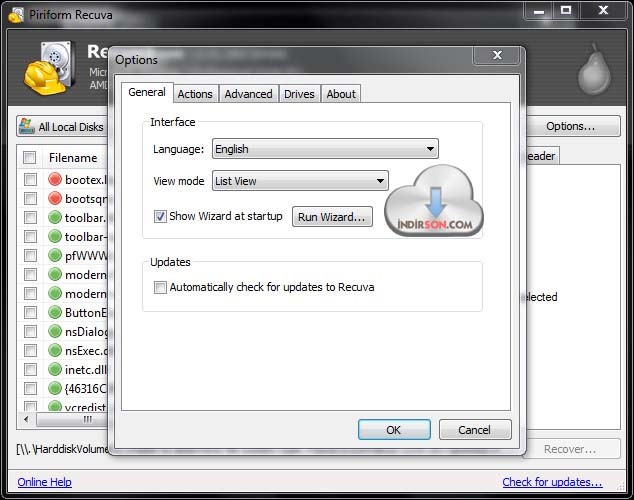Click the file list scrollbar left arrow
Screen dimensions: 634x500
coord(26,419)
